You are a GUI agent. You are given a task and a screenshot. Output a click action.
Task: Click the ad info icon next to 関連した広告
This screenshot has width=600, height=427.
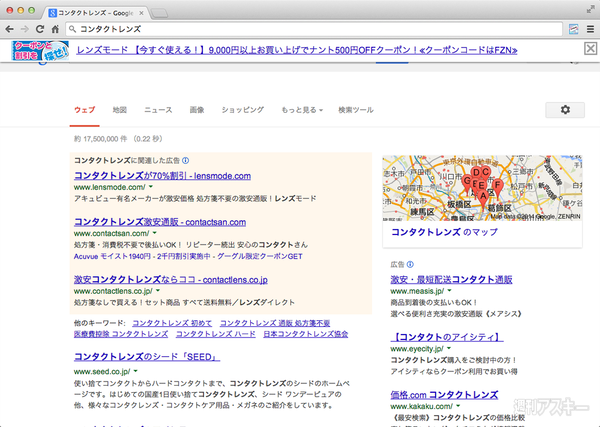pyautogui.click(x=186, y=160)
